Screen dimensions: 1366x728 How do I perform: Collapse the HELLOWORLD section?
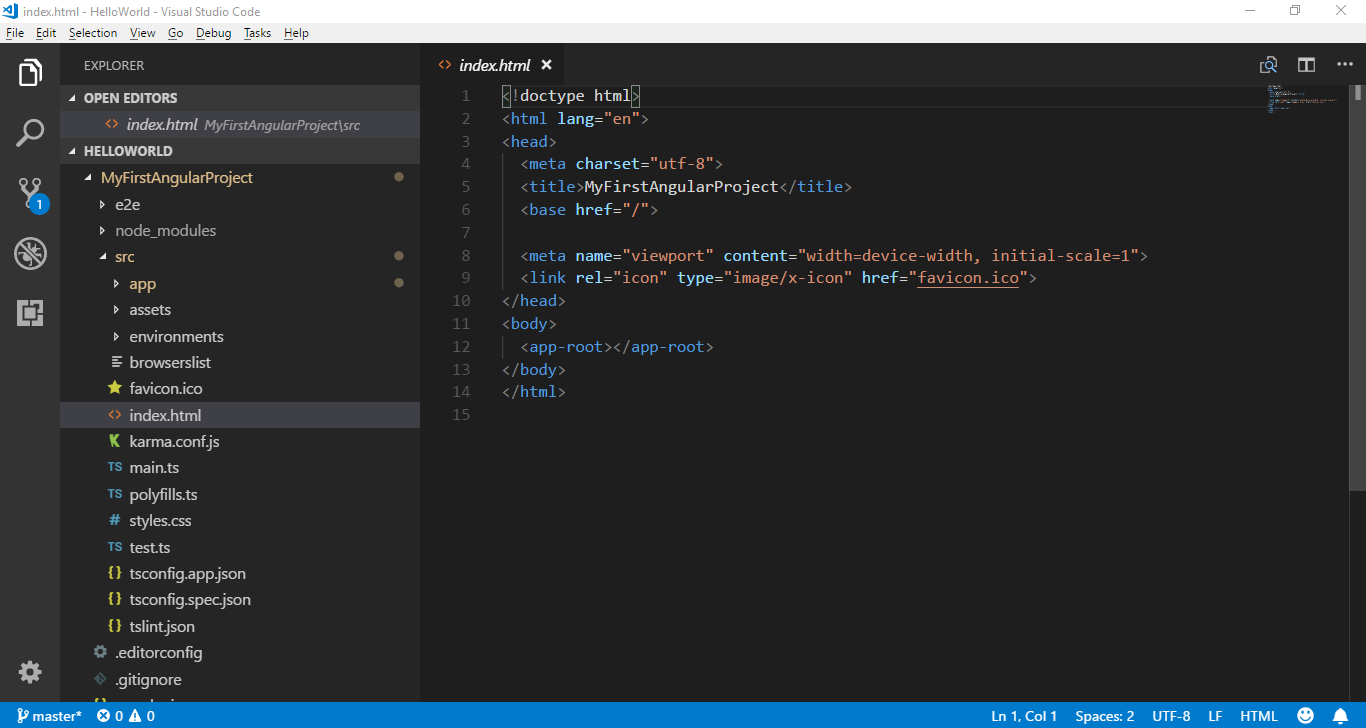pyautogui.click(x=240, y=151)
